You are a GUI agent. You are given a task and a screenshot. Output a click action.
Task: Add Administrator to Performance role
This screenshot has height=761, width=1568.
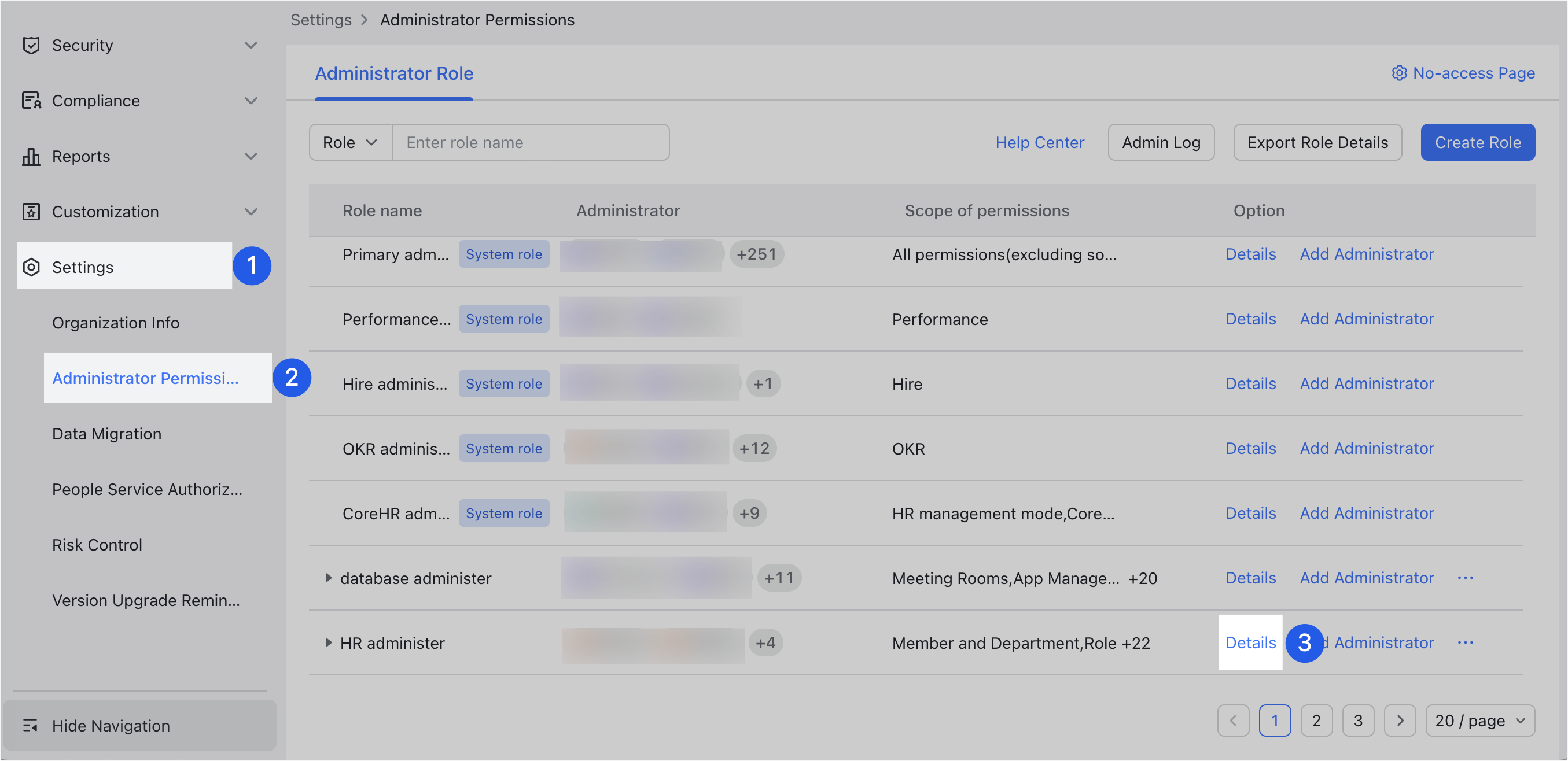pyautogui.click(x=1367, y=319)
